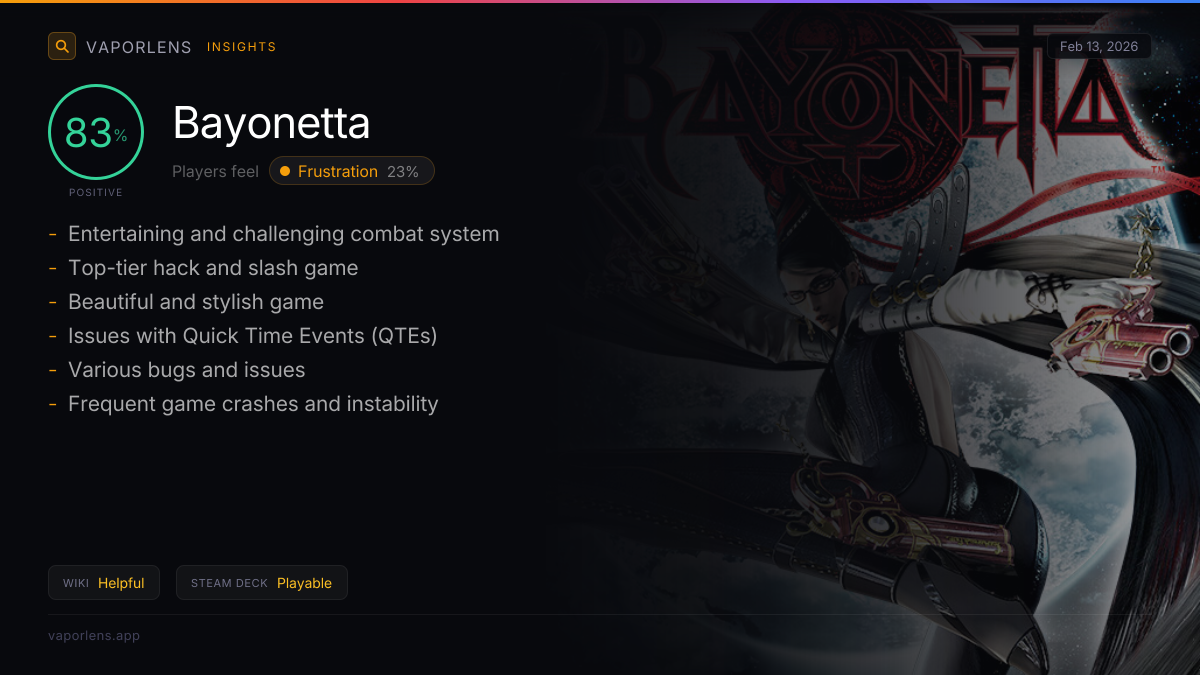The width and height of the screenshot is (1200, 675).
Task: Select "Beautiful and stylish game" insight
Action: tap(196, 302)
